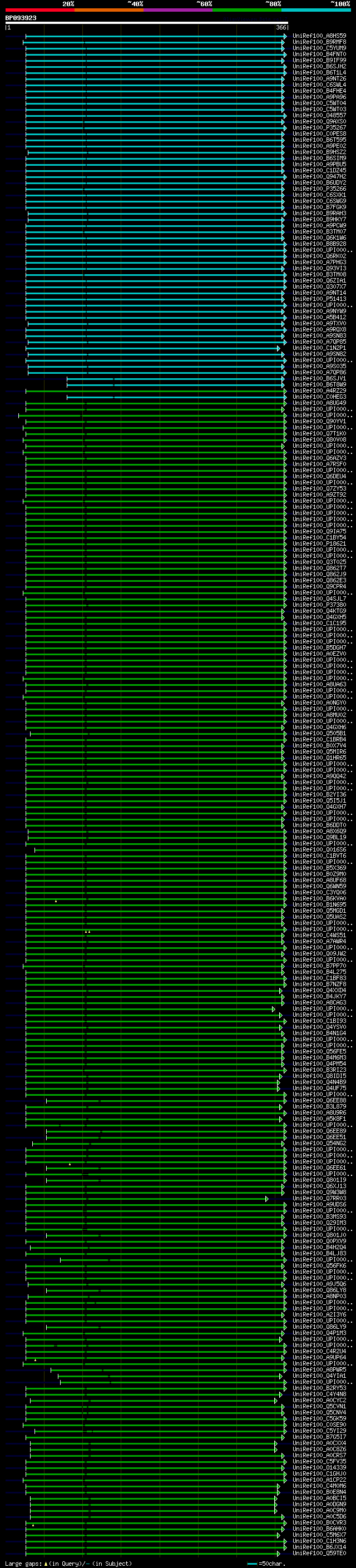Click UniRef100_A9ZT92 label
Viewport: 356px width, 1568px height.
click(x=319, y=494)
